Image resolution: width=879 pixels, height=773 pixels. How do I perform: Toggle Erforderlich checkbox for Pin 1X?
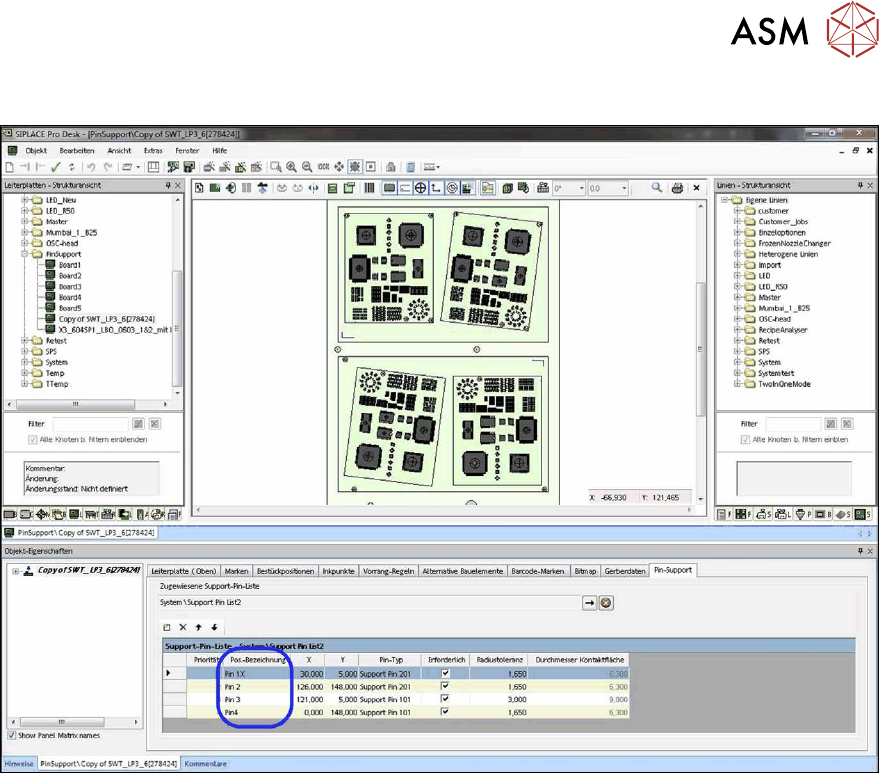[x=445, y=673]
